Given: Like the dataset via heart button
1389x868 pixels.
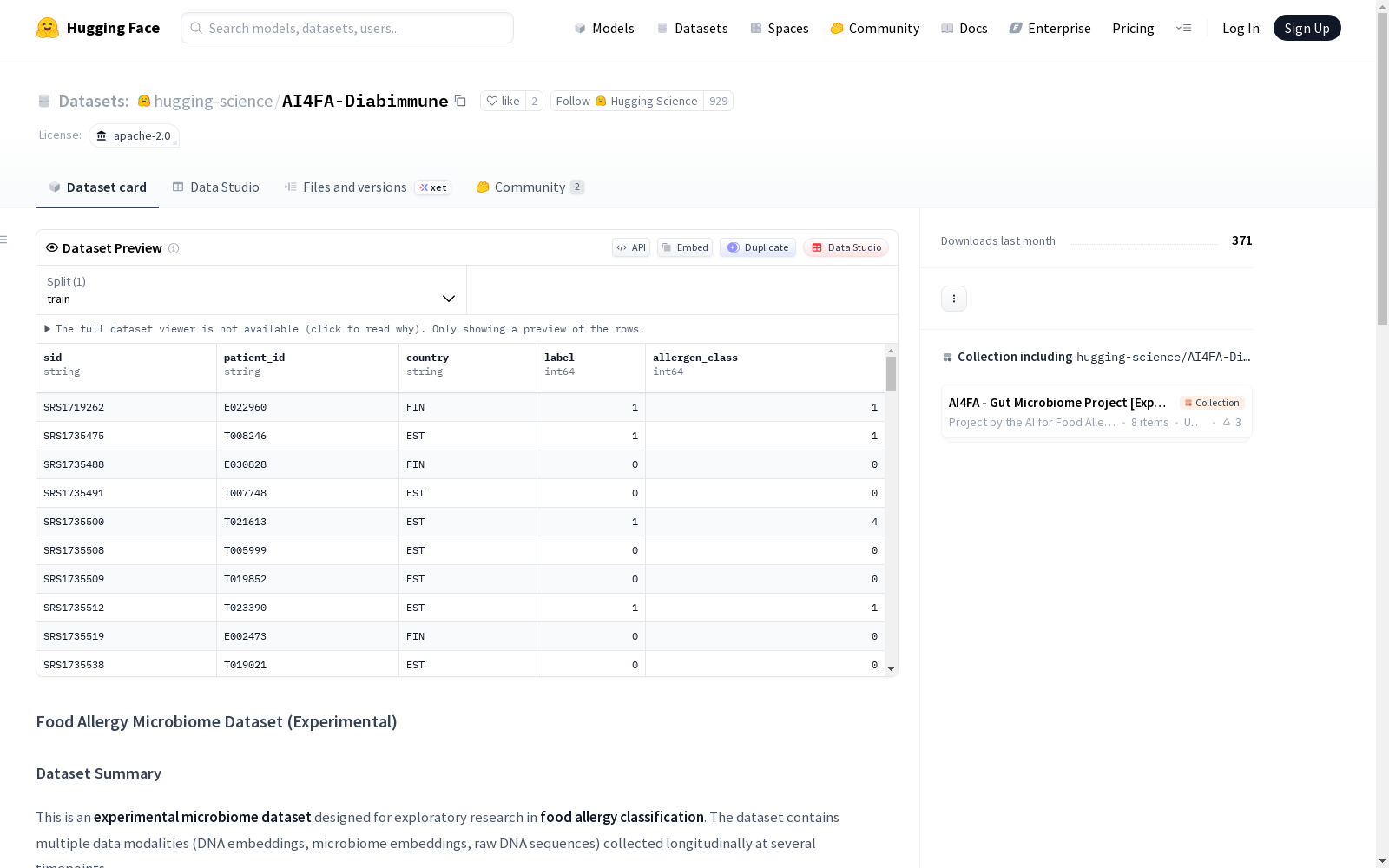Looking at the screenshot, I should (x=503, y=102).
